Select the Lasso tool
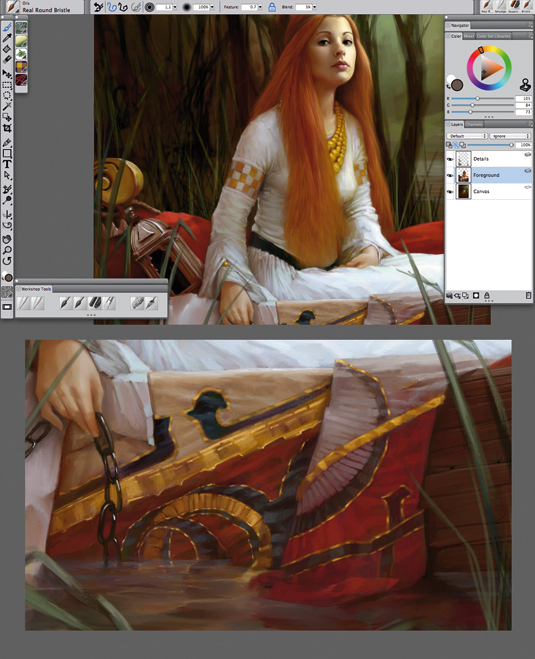The width and height of the screenshot is (535, 659). [7, 95]
